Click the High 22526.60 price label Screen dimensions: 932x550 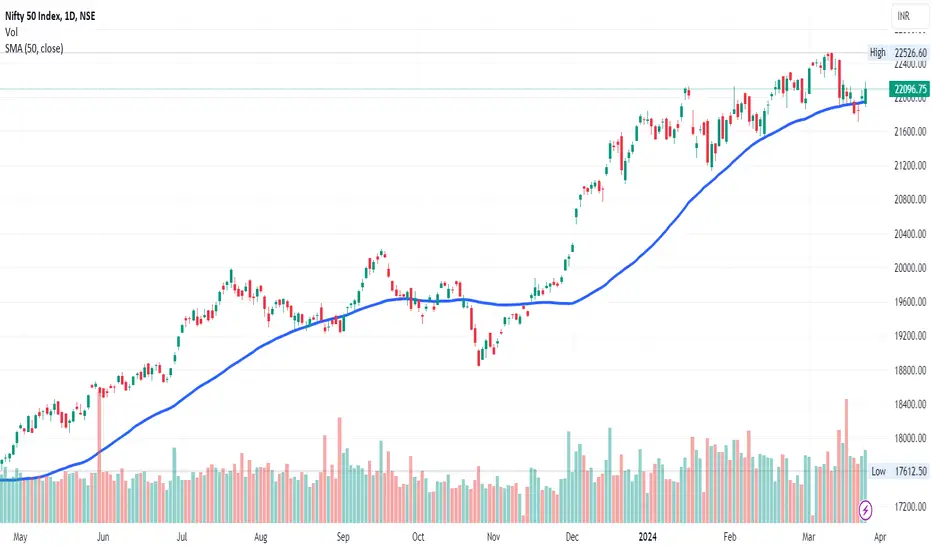(898, 52)
